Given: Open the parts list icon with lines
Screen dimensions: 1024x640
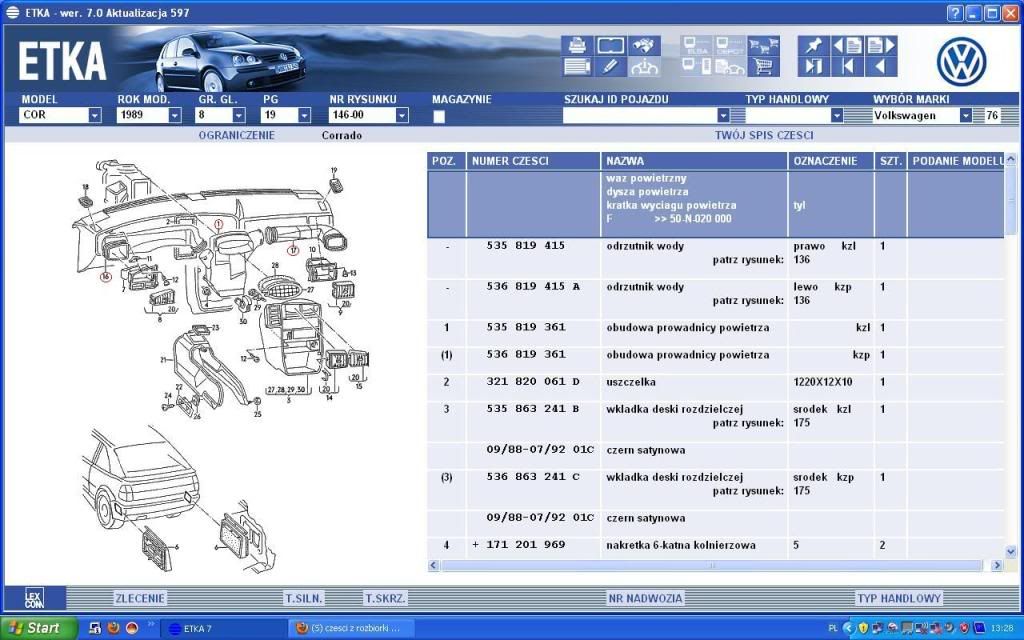Looking at the screenshot, I should click(577, 66).
